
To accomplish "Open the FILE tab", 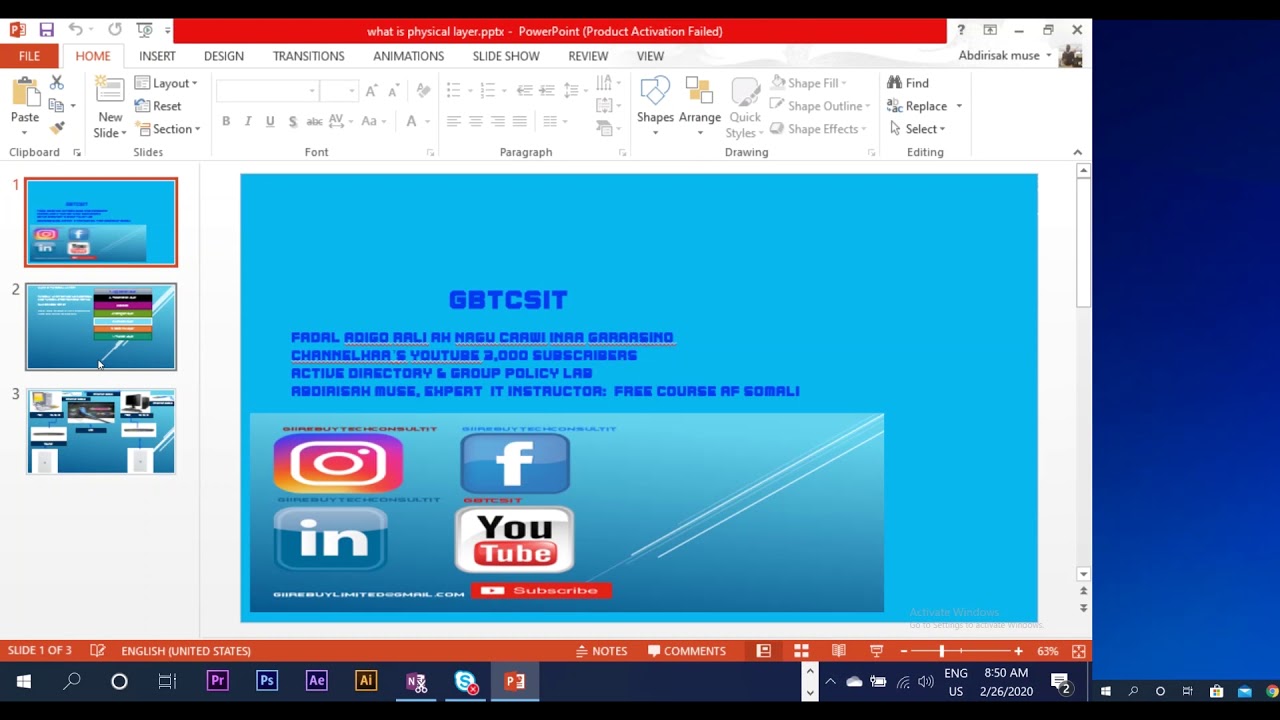I will tap(29, 56).
